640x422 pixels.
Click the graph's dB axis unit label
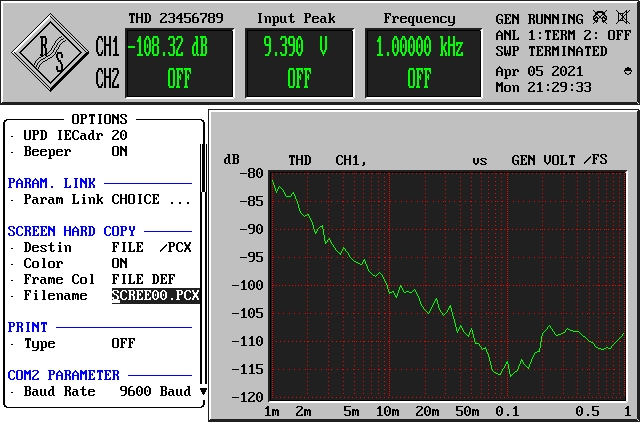click(x=231, y=160)
